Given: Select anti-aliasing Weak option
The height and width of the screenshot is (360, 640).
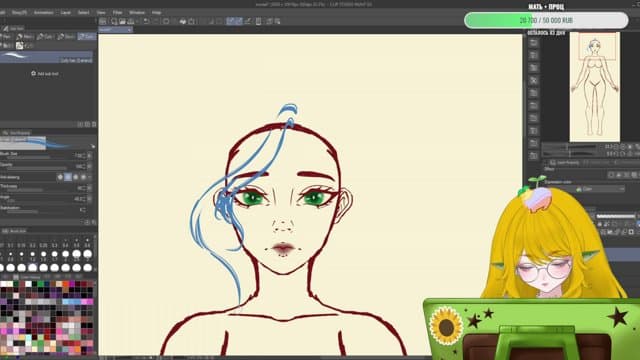Looking at the screenshot, I should click(x=68, y=177).
